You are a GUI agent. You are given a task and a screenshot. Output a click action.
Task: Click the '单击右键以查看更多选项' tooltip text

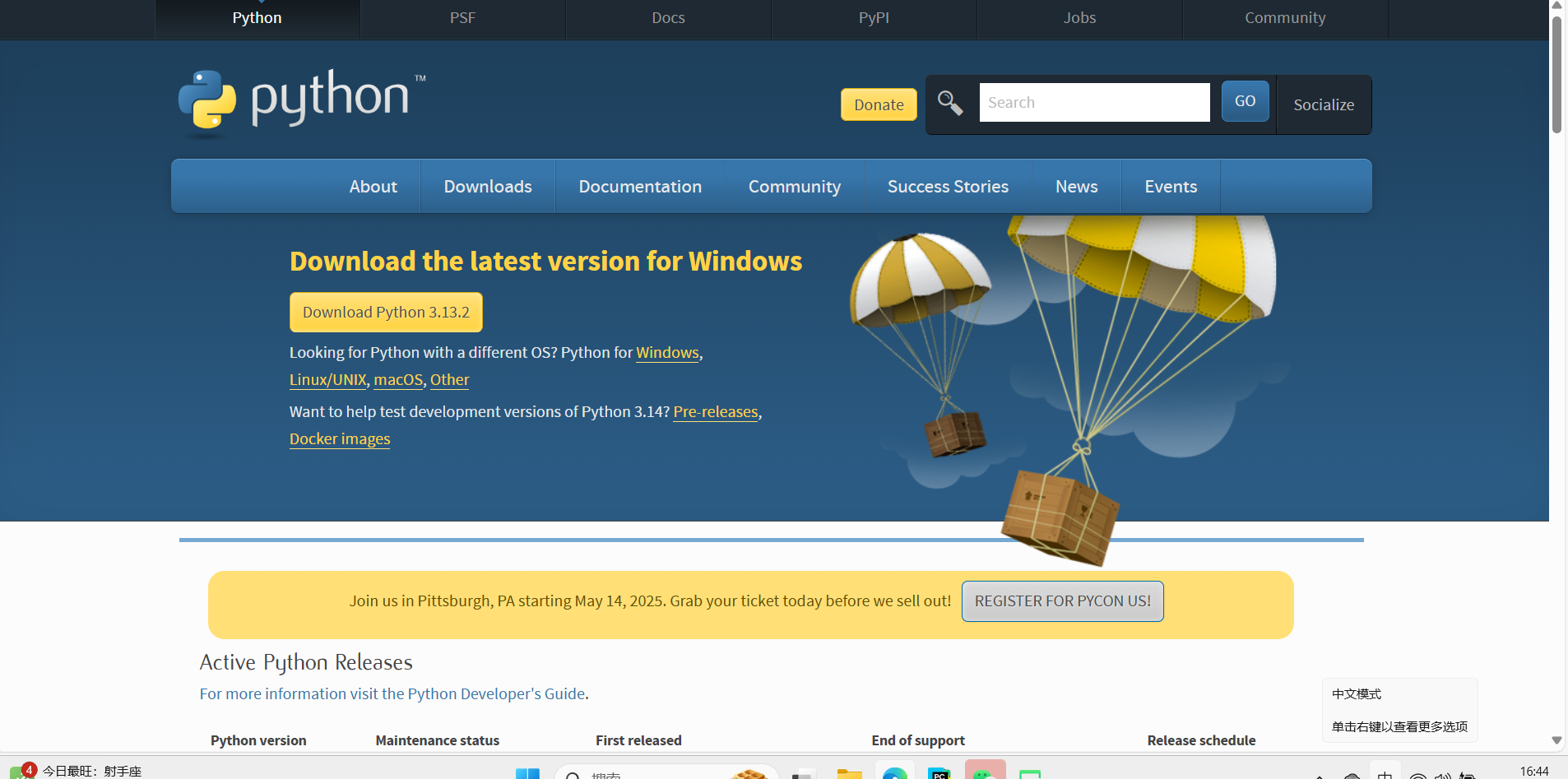click(1399, 727)
